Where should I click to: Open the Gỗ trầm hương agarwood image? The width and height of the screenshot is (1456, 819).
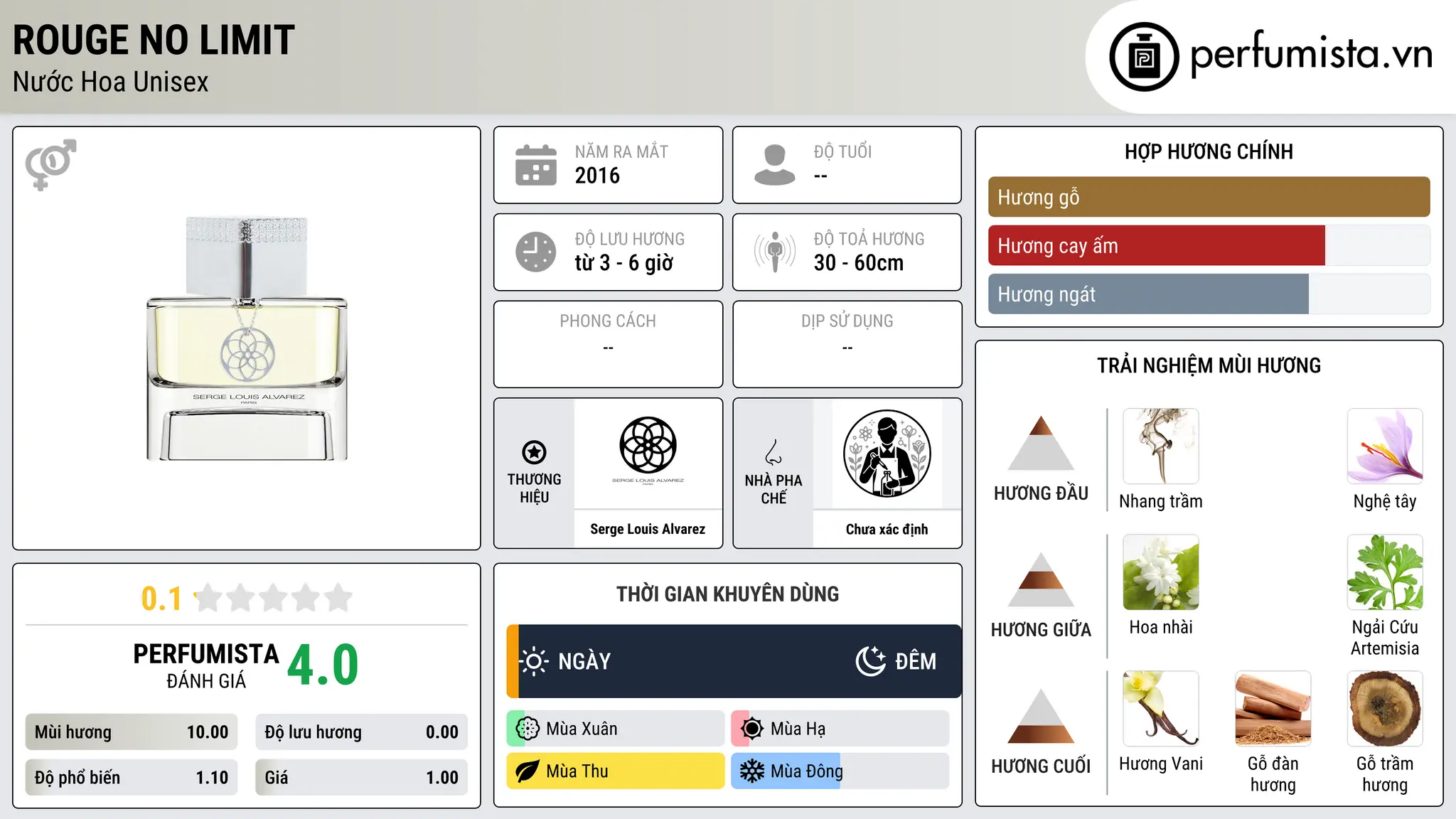point(1385,709)
